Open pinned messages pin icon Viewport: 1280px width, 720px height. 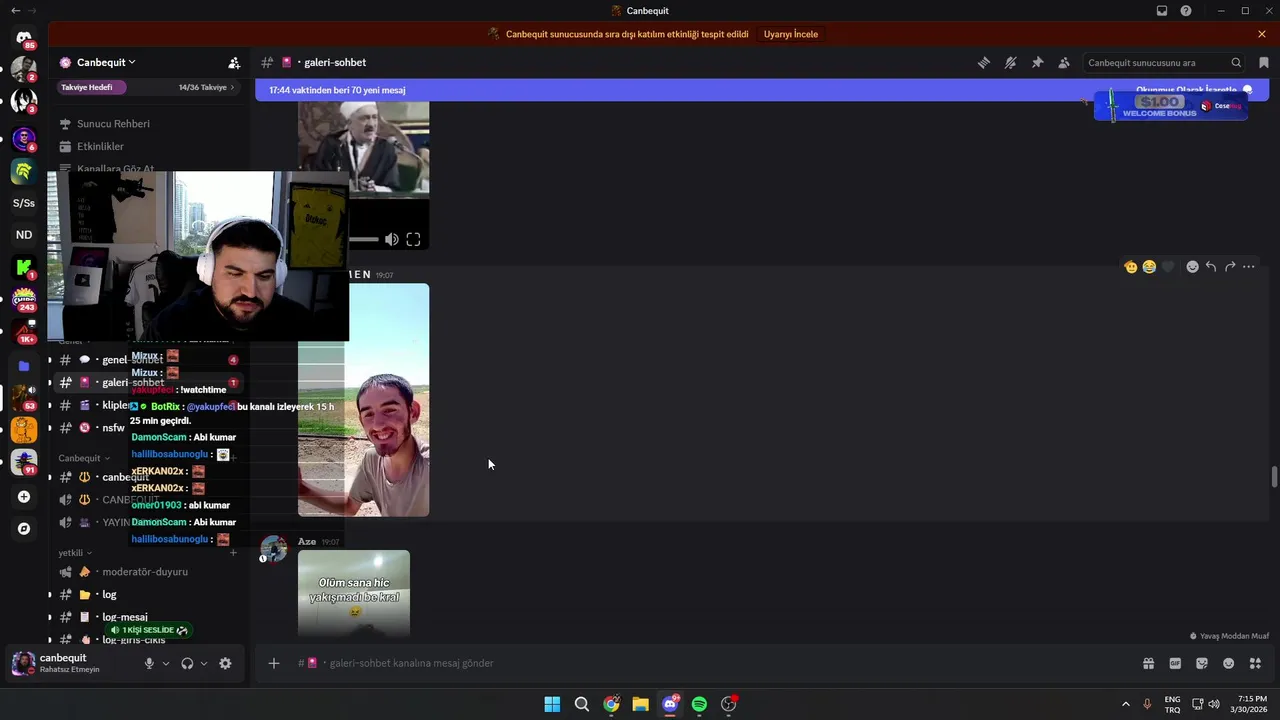point(1038,62)
